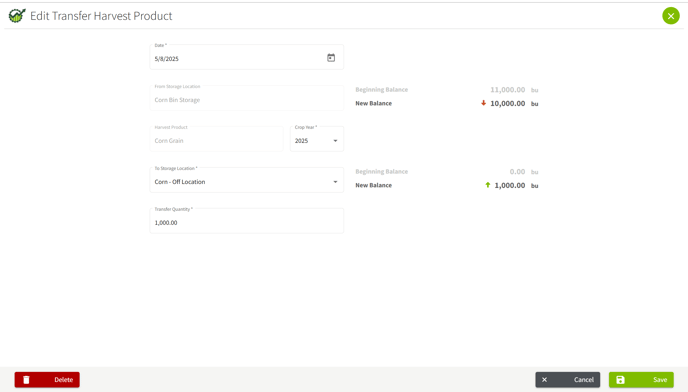Screen dimensions: 688x392
Task: Click the red Delete button
Action: click(47, 380)
